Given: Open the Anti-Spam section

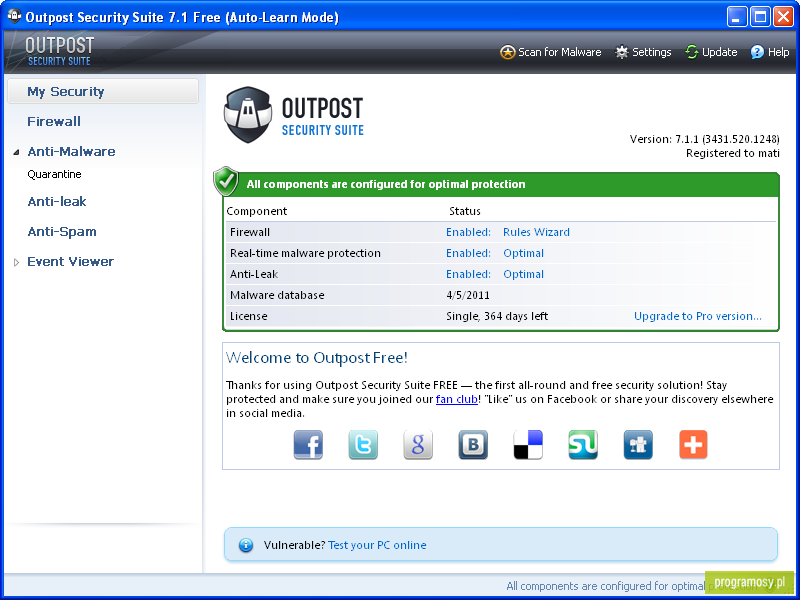Looking at the screenshot, I should click(62, 232).
